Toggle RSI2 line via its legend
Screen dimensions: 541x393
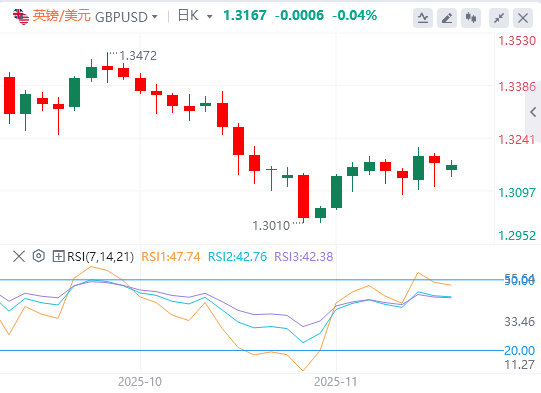(x=237, y=257)
